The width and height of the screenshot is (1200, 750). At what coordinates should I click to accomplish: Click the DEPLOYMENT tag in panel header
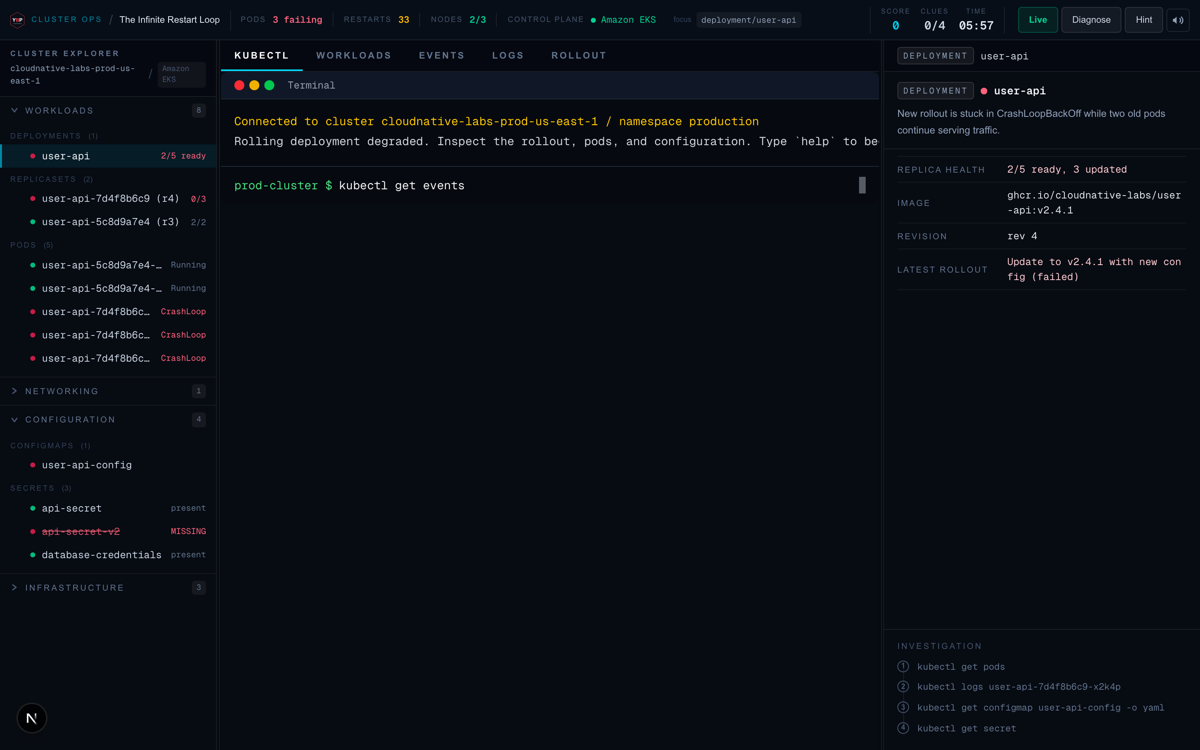(x=935, y=56)
